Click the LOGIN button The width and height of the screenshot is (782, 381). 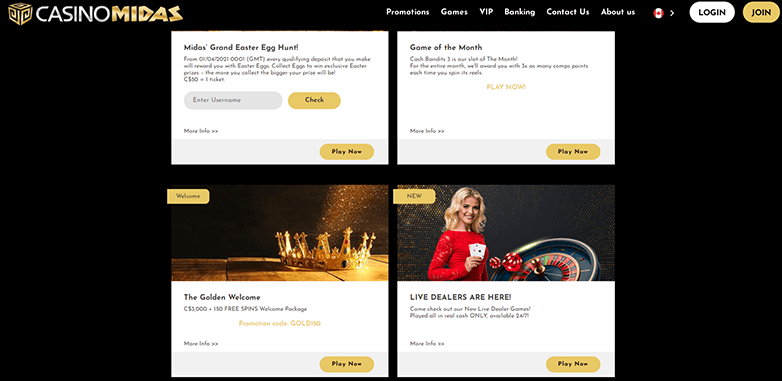pyautogui.click(x=712, y=12)
